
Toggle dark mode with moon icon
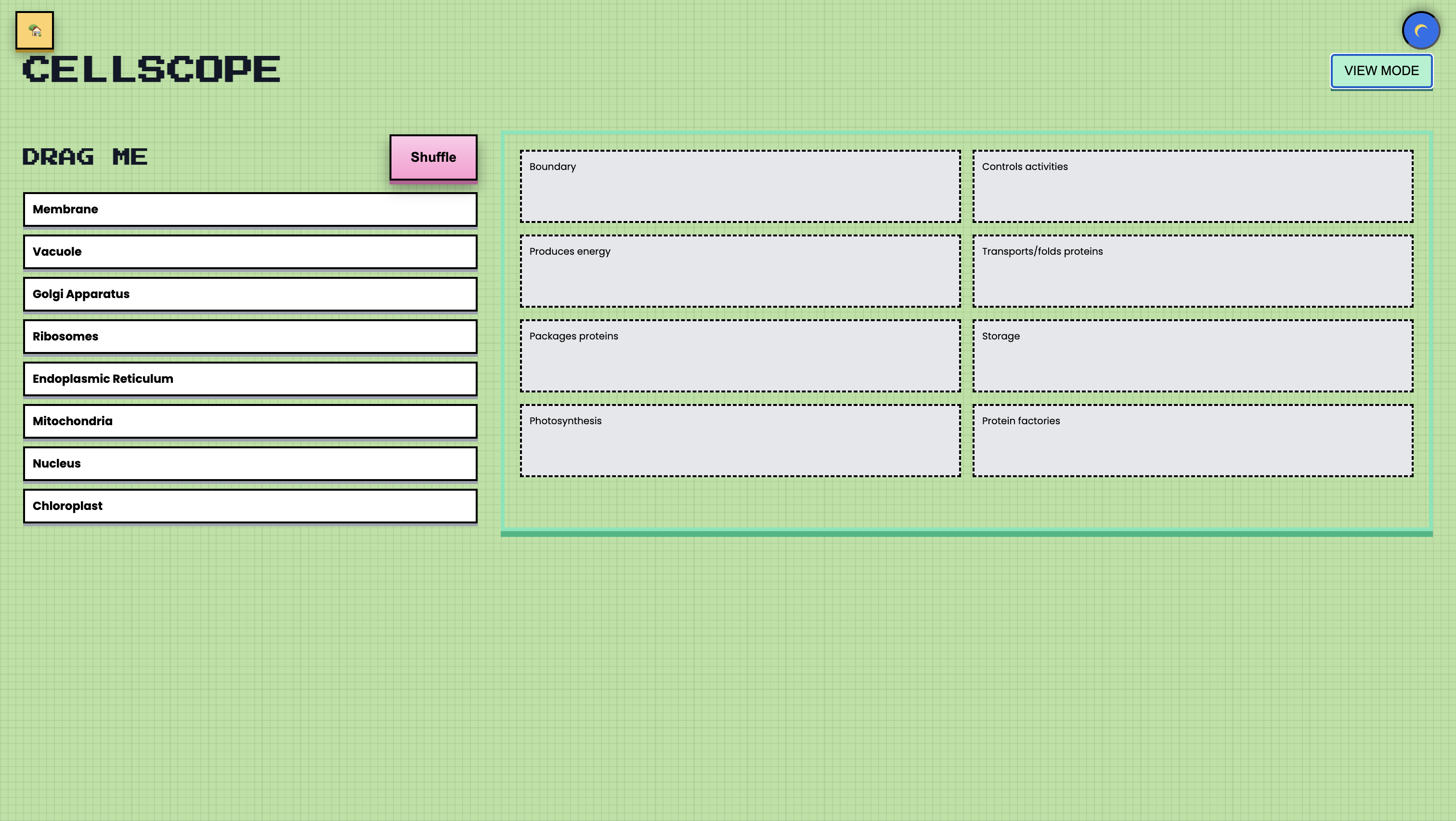click(x=1420, y=30)
